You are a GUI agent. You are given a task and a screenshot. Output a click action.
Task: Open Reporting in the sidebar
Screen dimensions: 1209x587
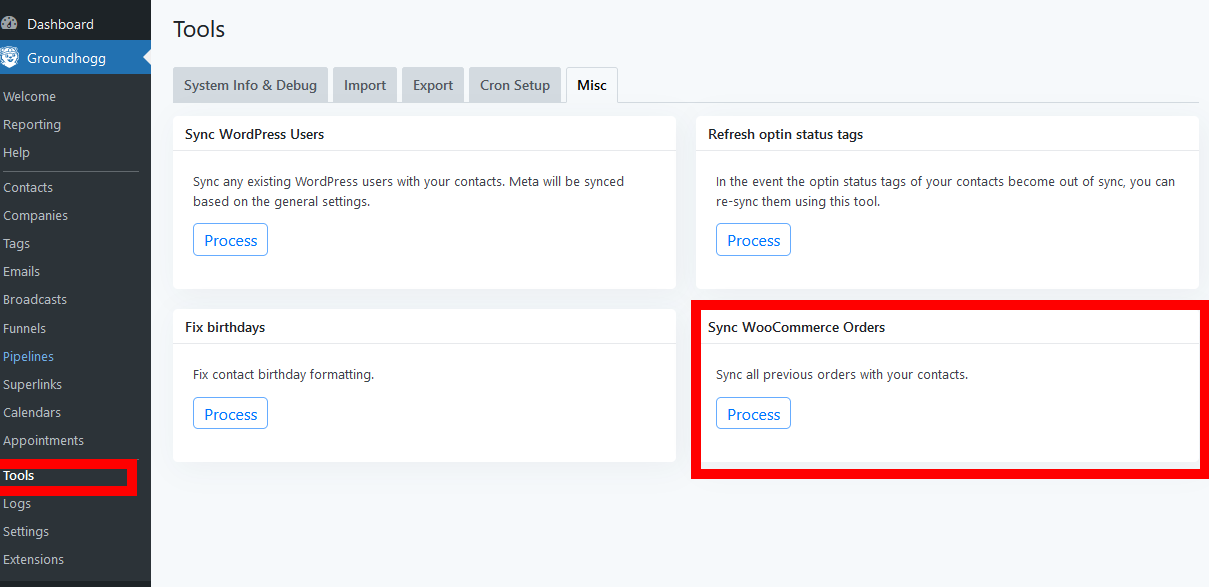pyautogui.click(x=32, y=125)
